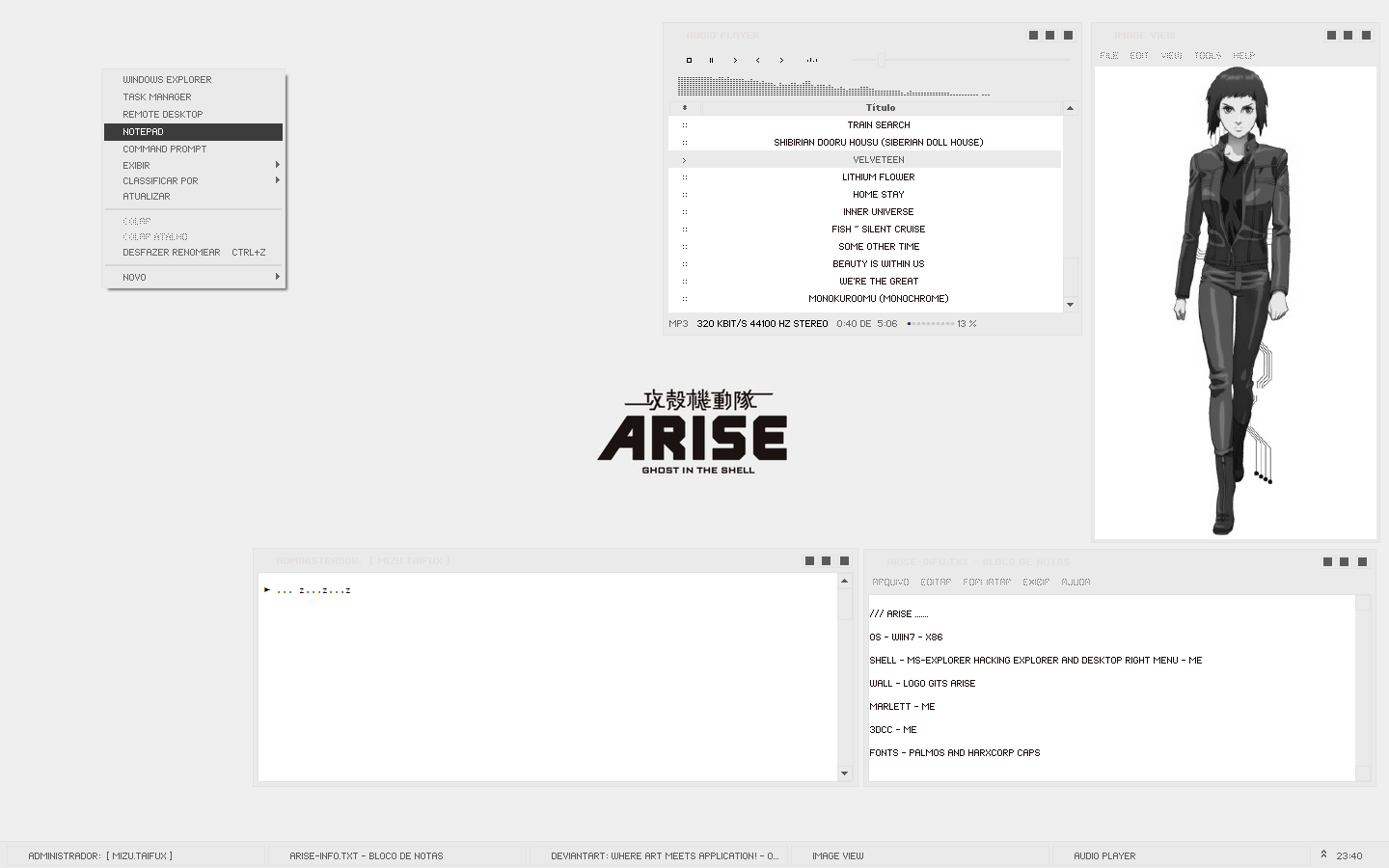Open Exibir menu in Bloco de Notas
Viewport: 1389px width, 868px height.
[1036, 583]
